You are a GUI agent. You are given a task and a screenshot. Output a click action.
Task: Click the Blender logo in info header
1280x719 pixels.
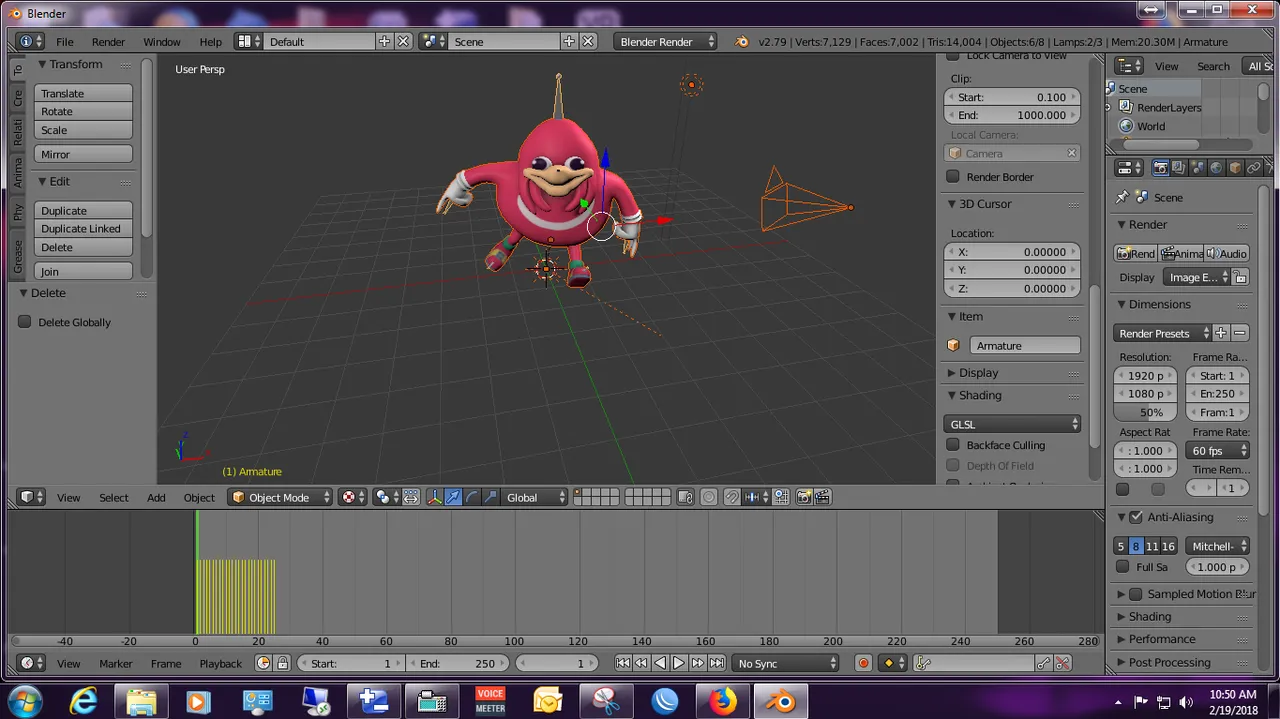[741, 42]
